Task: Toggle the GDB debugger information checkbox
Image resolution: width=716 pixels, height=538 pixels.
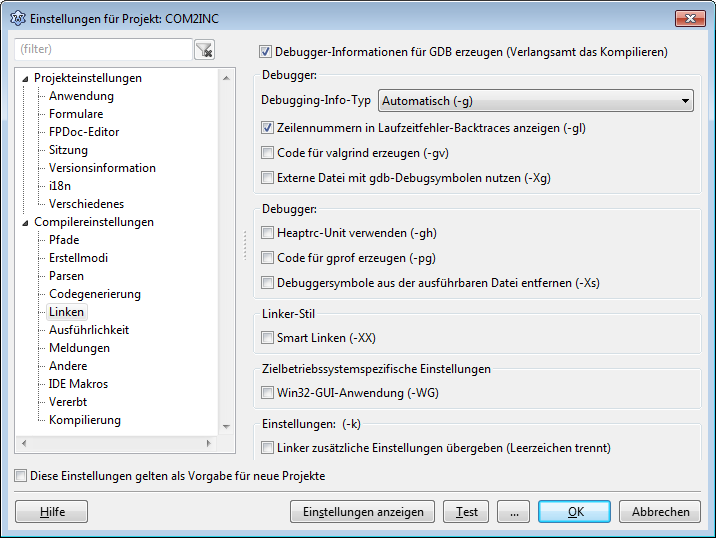Action: click(x=266, y=51)
